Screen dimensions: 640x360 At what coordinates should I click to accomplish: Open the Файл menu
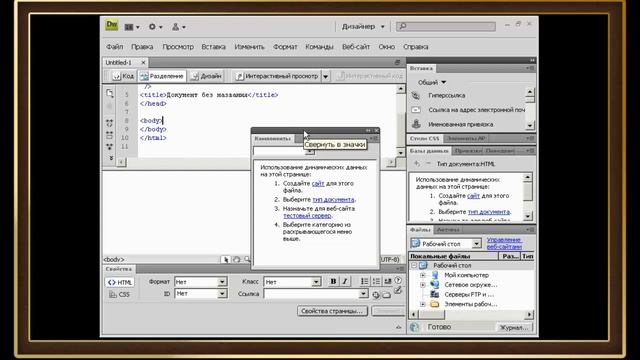[x=115, y=47]
